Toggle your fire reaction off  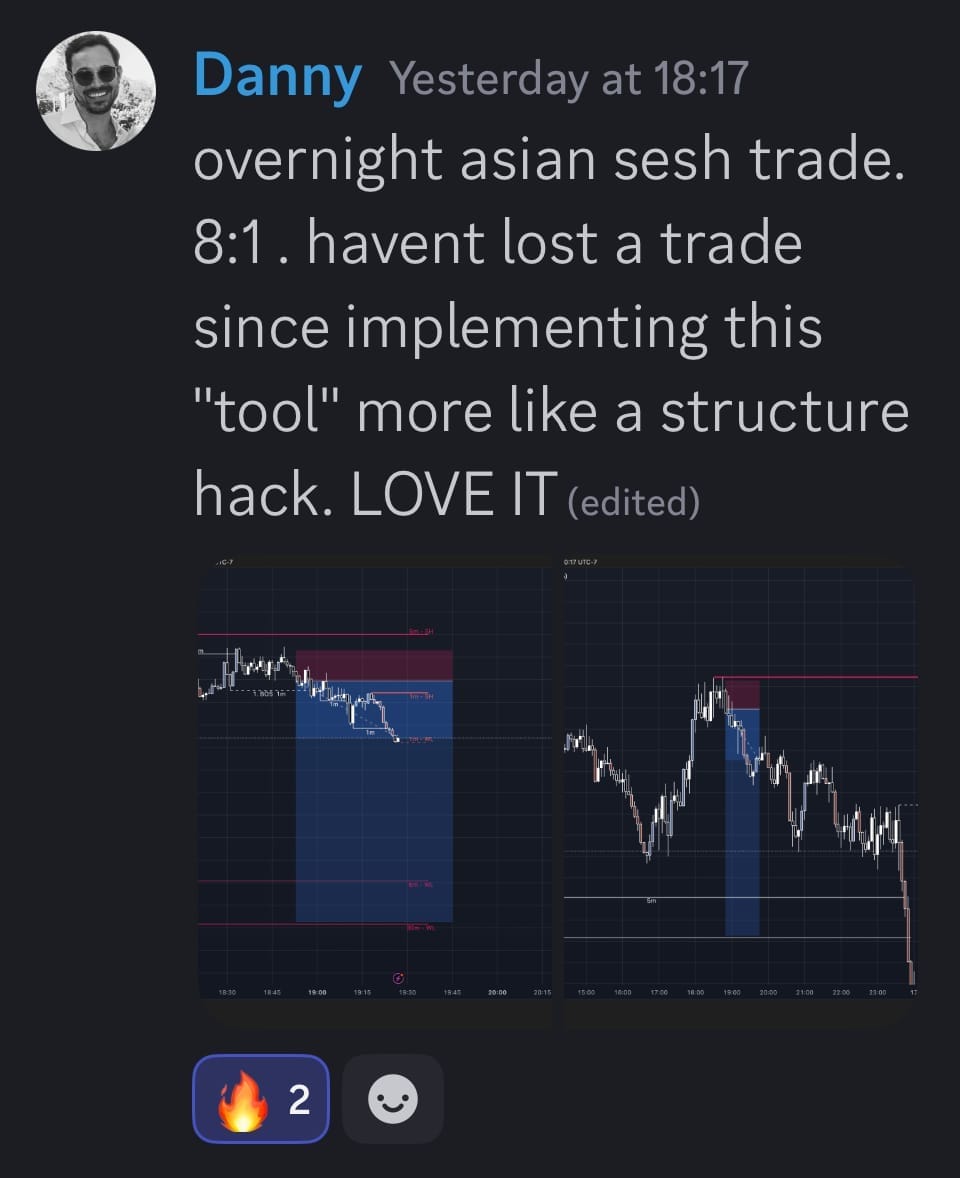260,1099
